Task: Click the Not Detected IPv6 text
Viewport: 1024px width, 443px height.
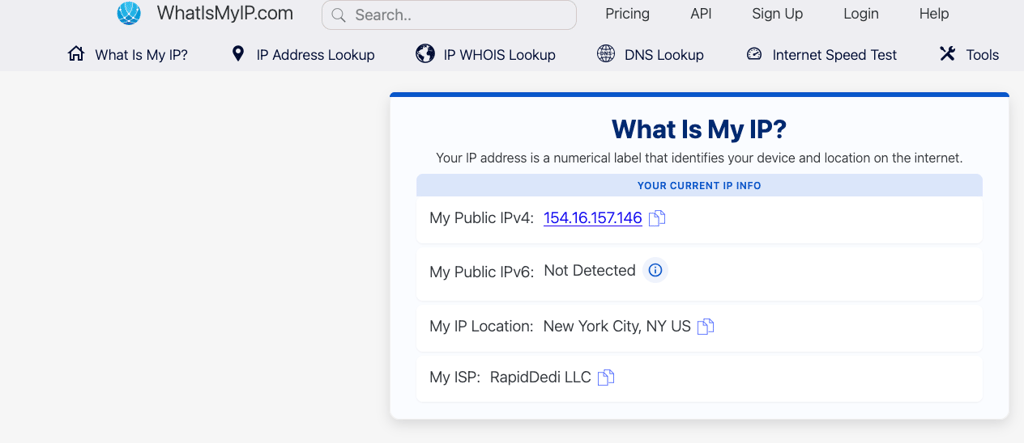Action: [x=589, y=271]
